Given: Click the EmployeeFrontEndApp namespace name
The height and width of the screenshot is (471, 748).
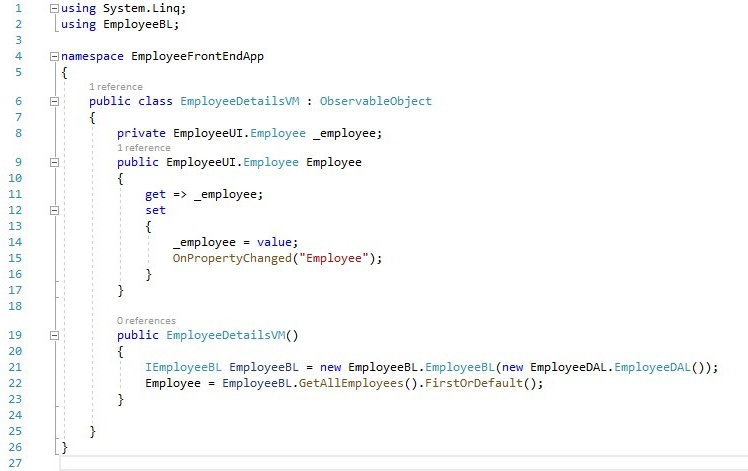Looking at the screenshot, I should (197, 56).
